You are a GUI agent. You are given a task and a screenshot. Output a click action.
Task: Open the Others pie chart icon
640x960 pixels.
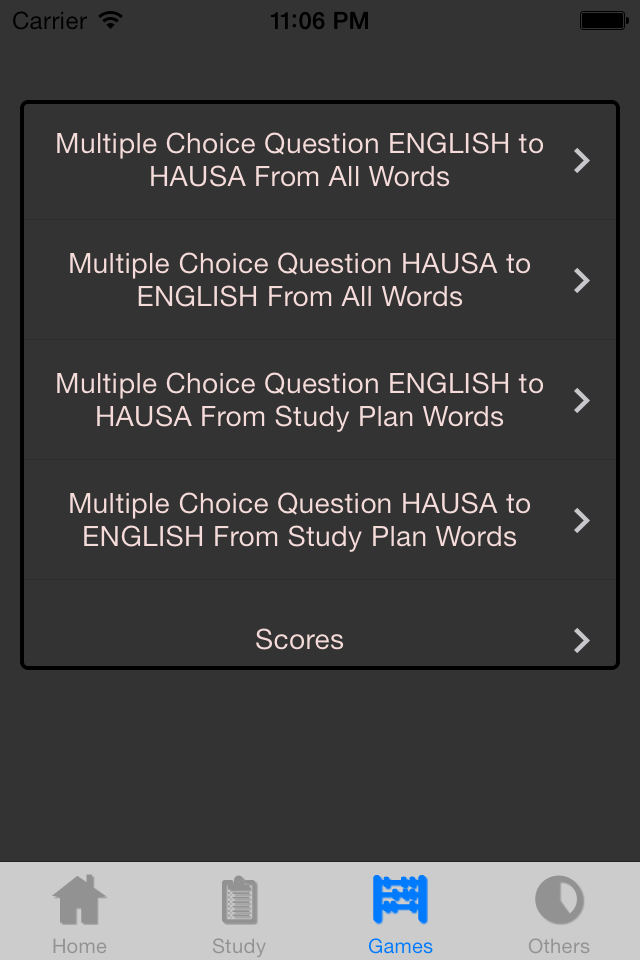[x=559, y=898]
